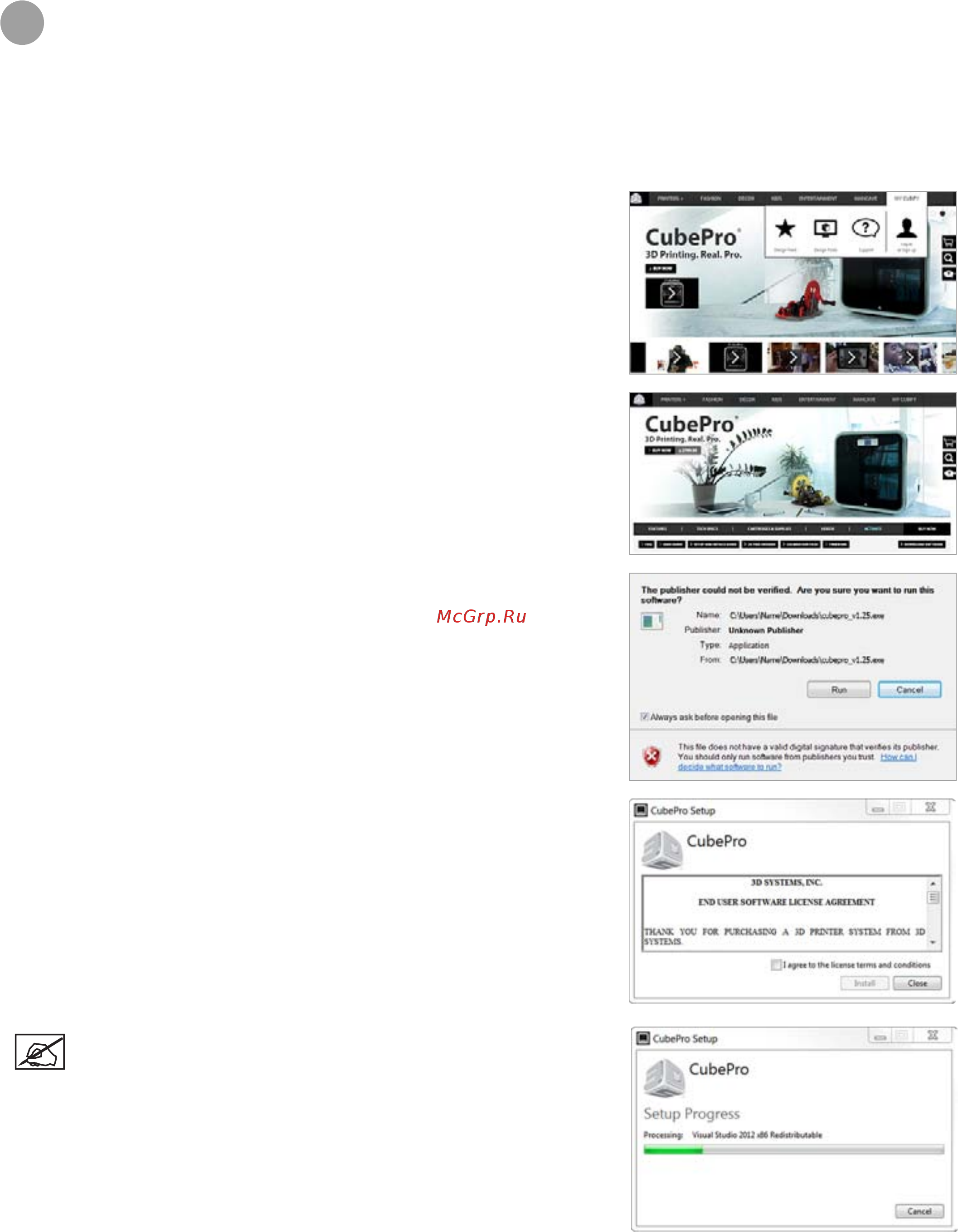Image resolution: width=958 pixels, height=1232 pixels.
Task: Open the monitor-shaped design tools icon
Action: pyautogui.click(x=825, y=229)
